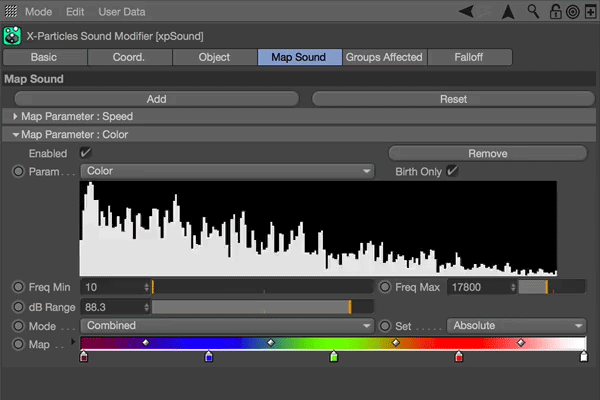600x400 pixels.
Task: Select the Map Sound tab
Action: coord(300,57)
